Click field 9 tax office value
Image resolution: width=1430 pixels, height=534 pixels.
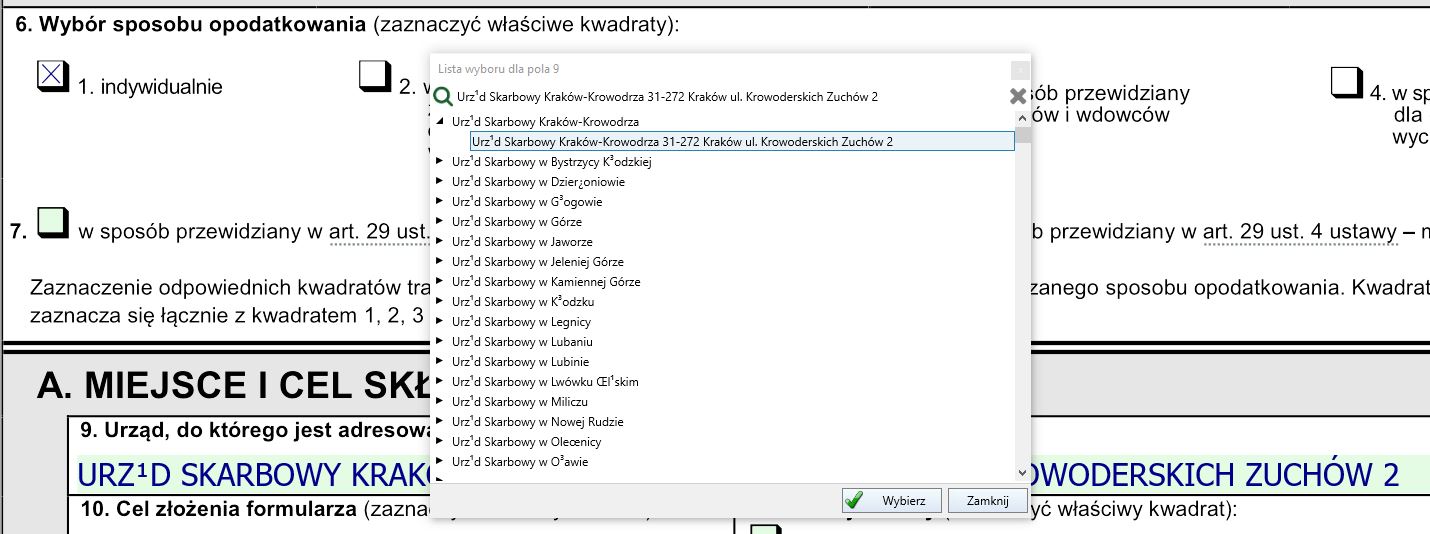pyautogui.click(x=250, y=474)
